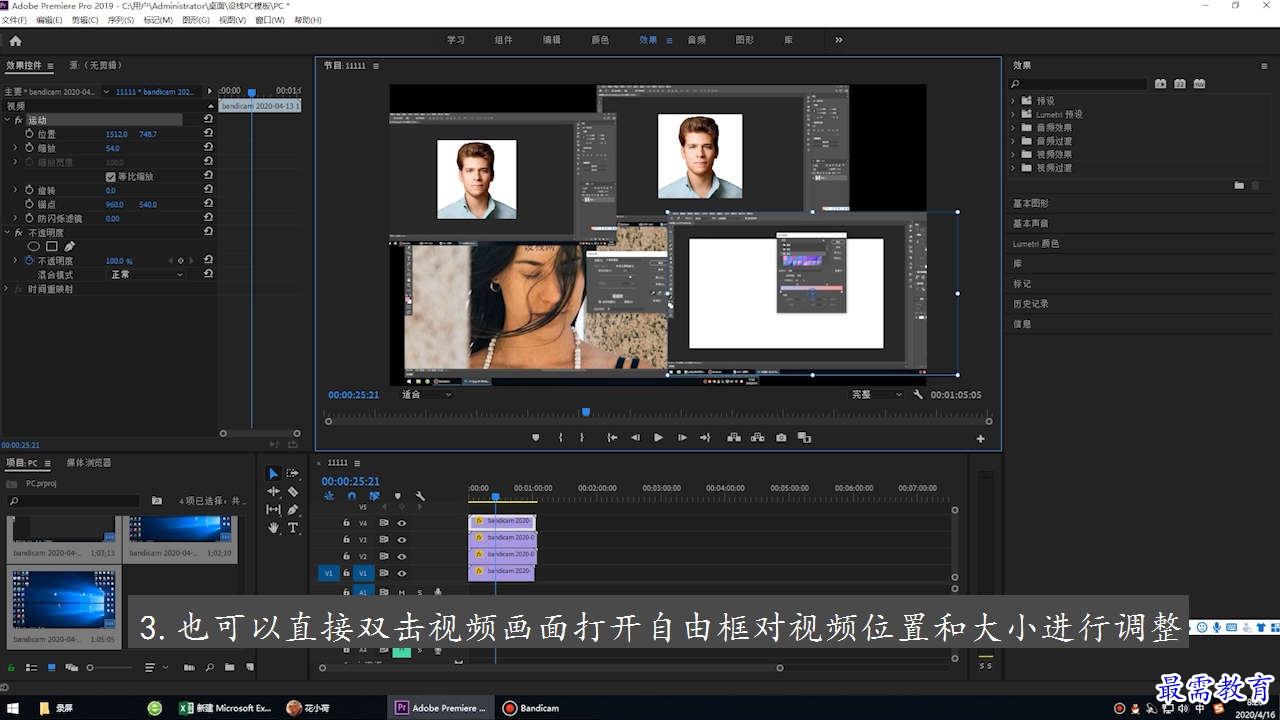Expand the 缩放 property
This screenshot has width=1280, height=720.
click(x=15, y=148)
